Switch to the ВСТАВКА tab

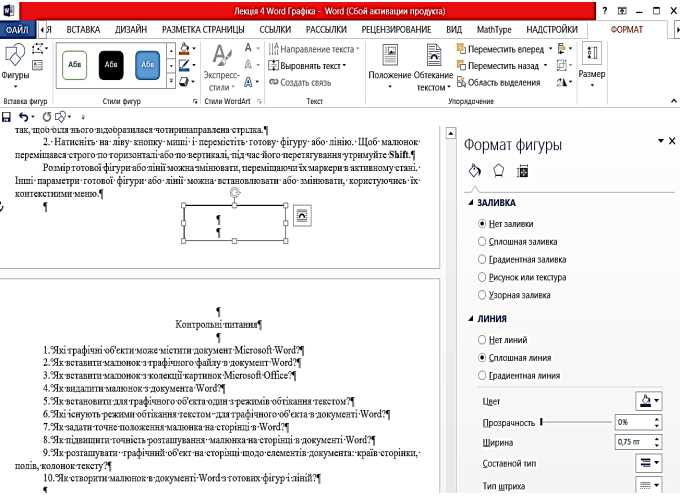pyautogui.click(x=83, y=30)
